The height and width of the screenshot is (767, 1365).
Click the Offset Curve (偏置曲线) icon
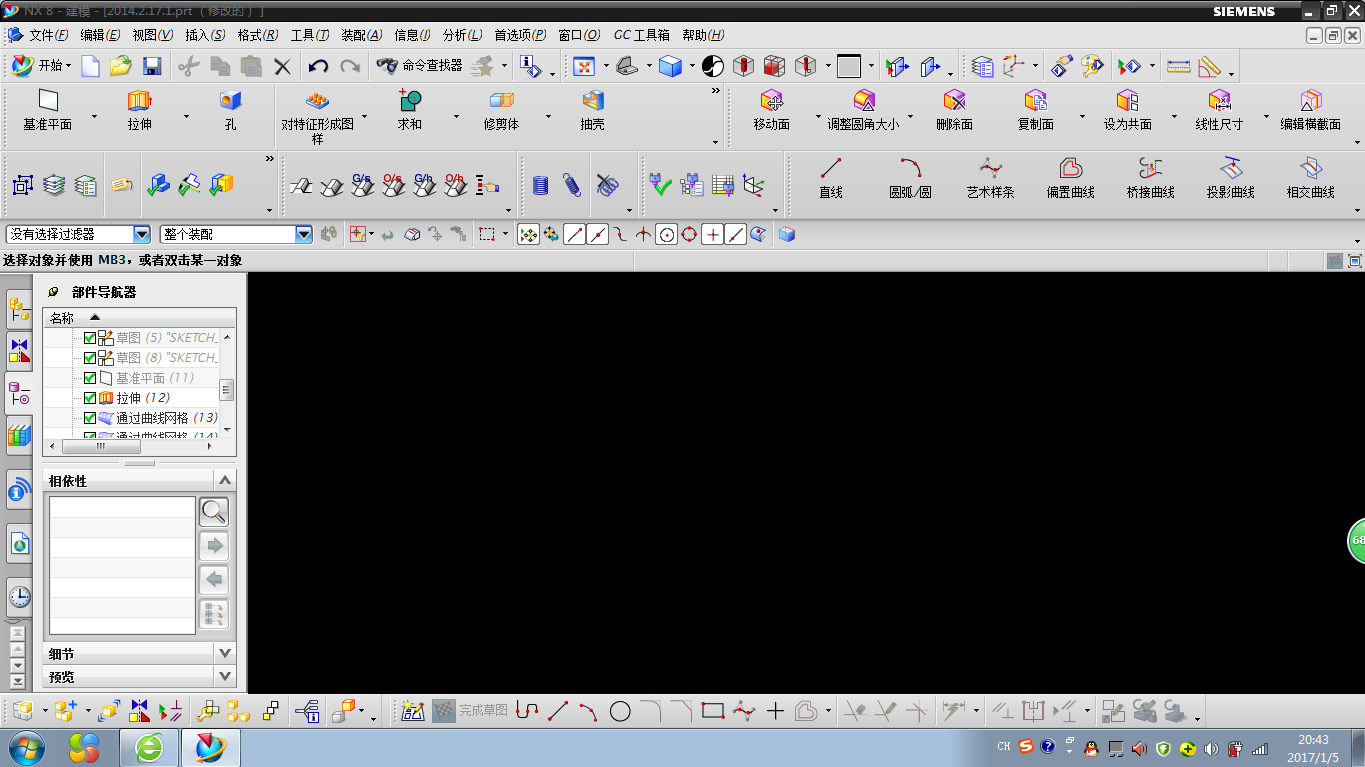tap(1070, 167)
